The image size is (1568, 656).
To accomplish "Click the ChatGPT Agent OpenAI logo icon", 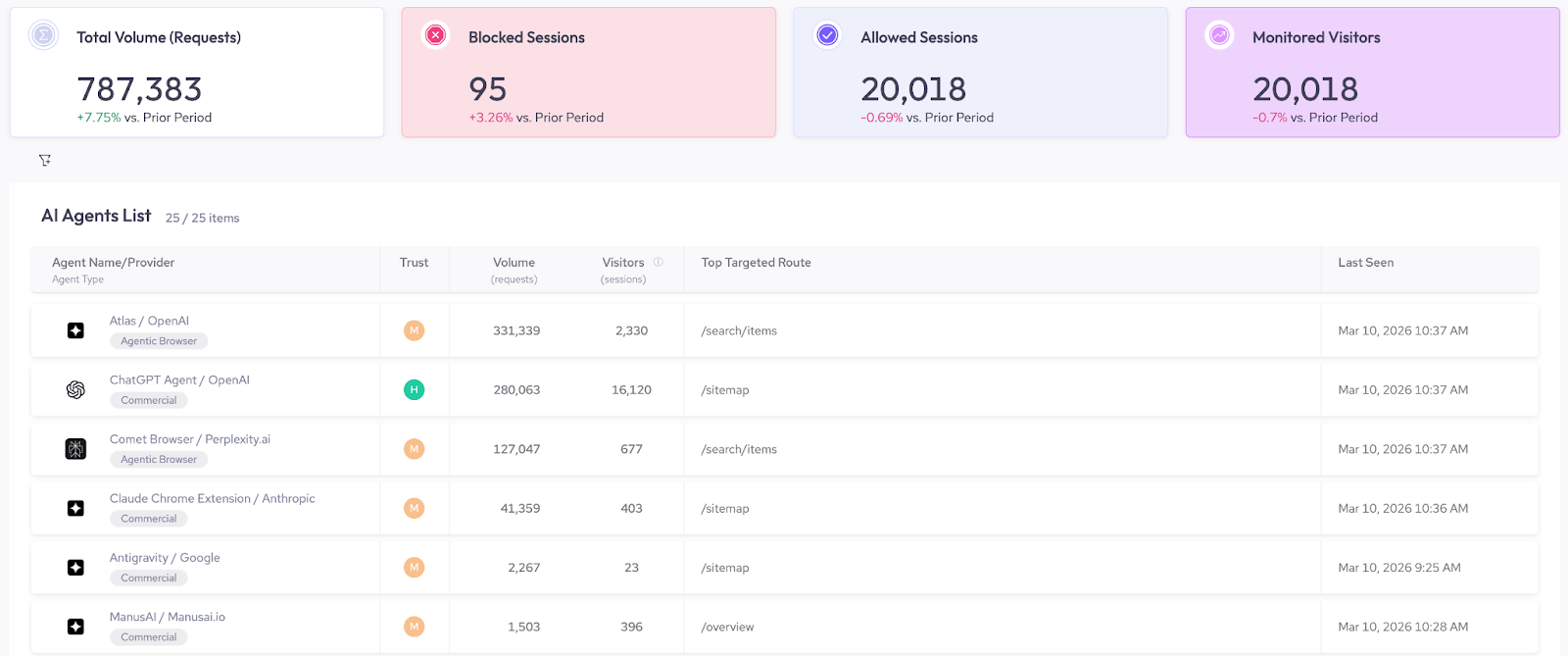I will pos(75,390).
